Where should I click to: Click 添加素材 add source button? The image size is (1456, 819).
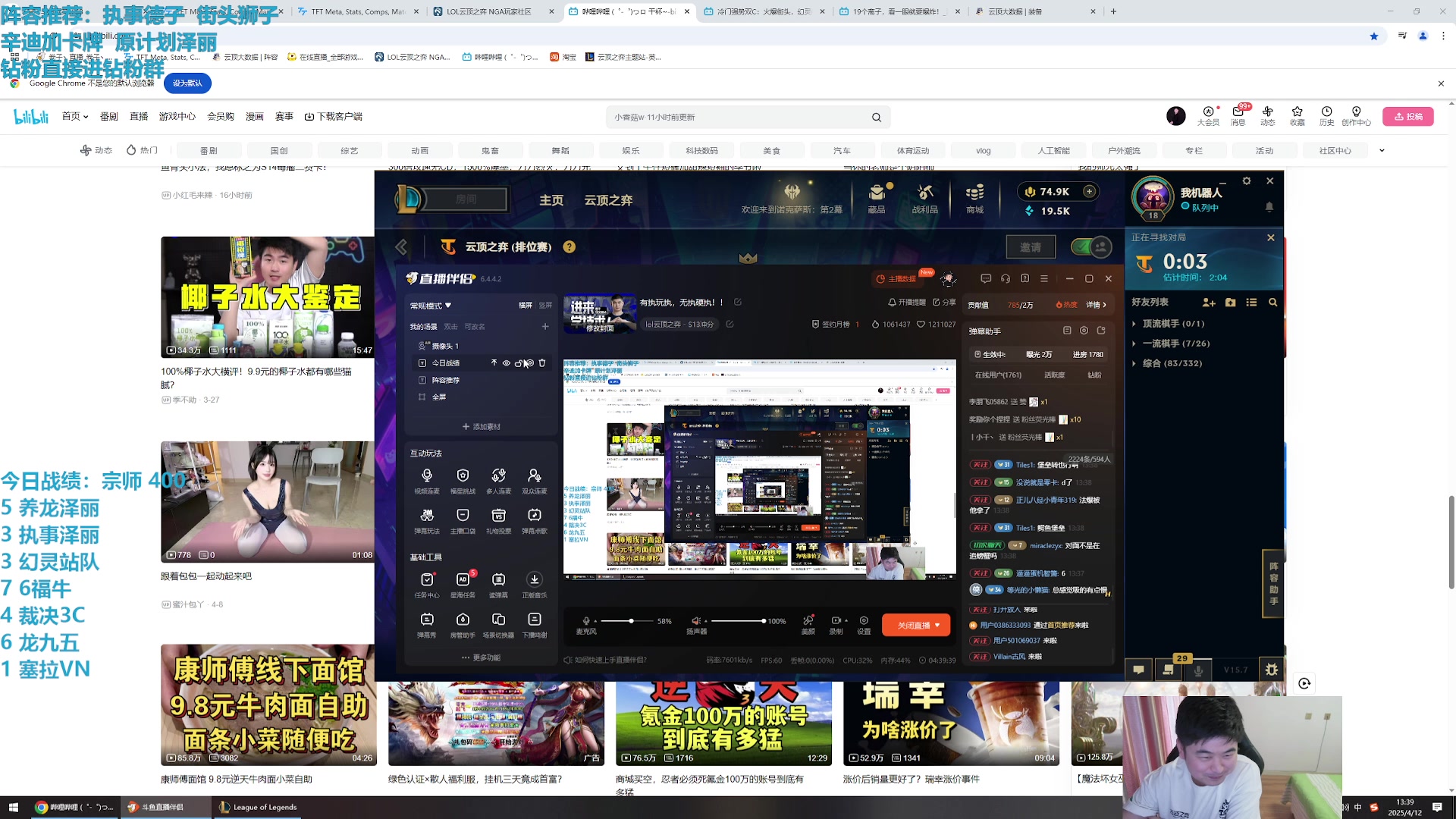pyautogui.click(x=481, y=427)
